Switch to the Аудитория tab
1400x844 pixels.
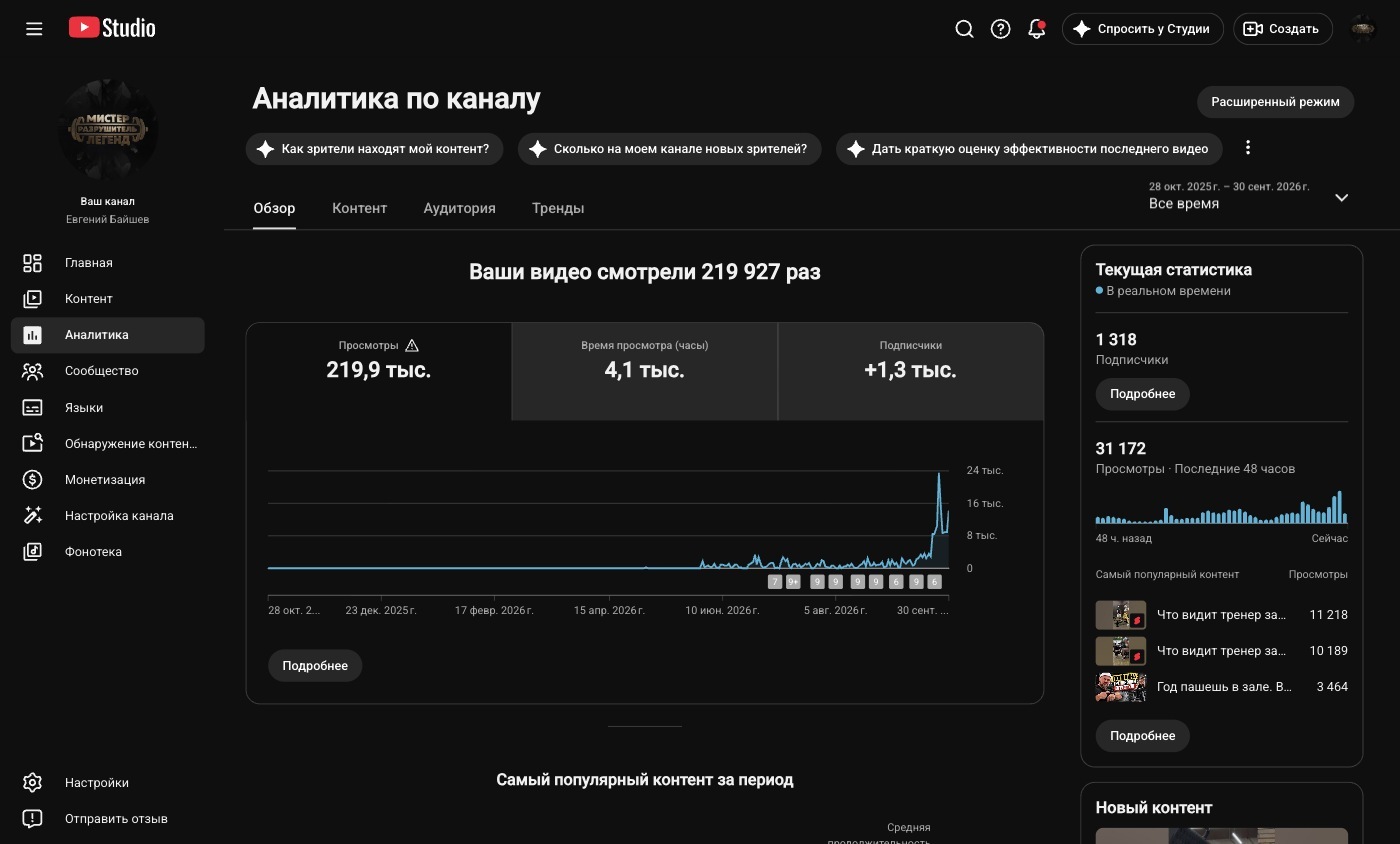click(459, 208)
